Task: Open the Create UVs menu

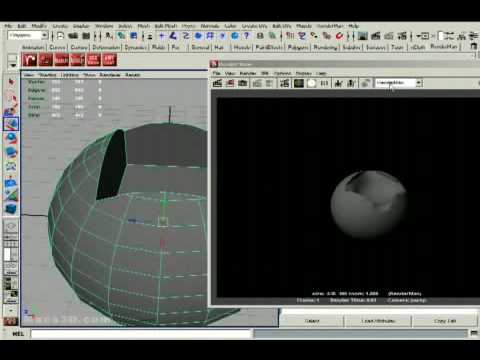Action: 254,26
